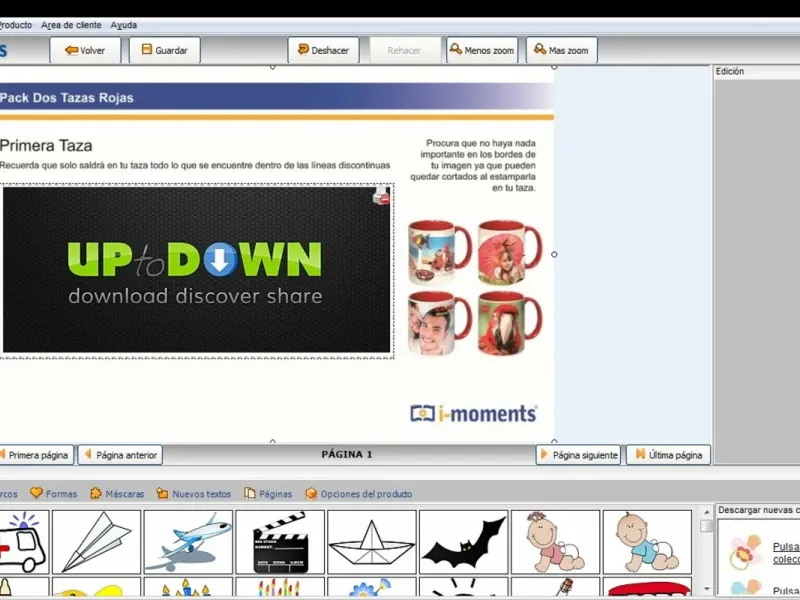
Task: Go to Primera página
Action: click(x=36, y=455)
